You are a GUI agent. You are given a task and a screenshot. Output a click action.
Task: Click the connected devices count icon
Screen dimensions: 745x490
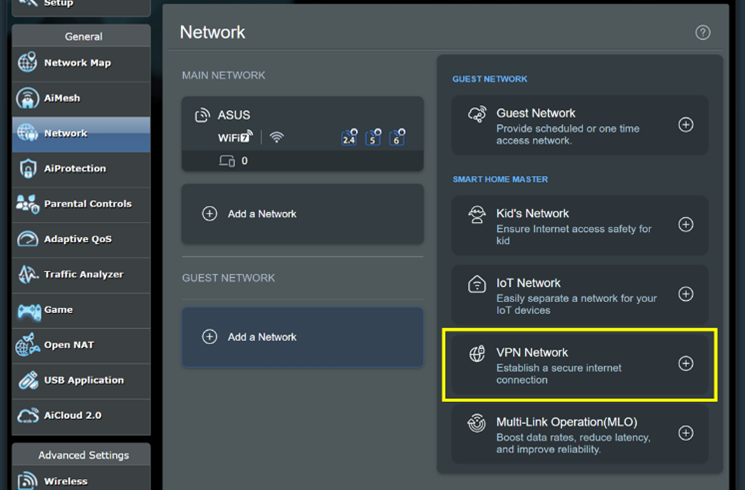pos(227,161)
